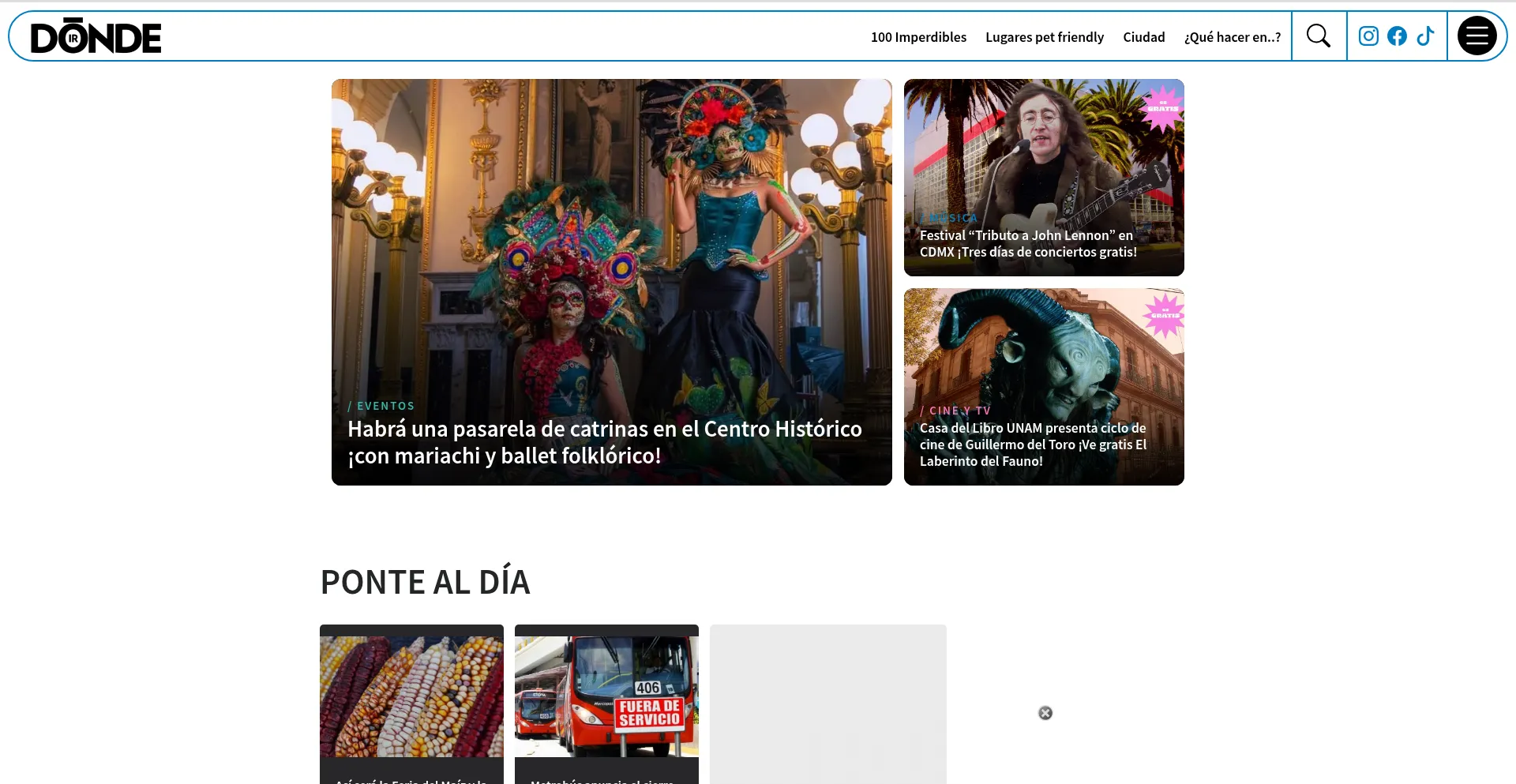Open the search magnifier icon
The image size is (1516, 784).
(1318, 36)
